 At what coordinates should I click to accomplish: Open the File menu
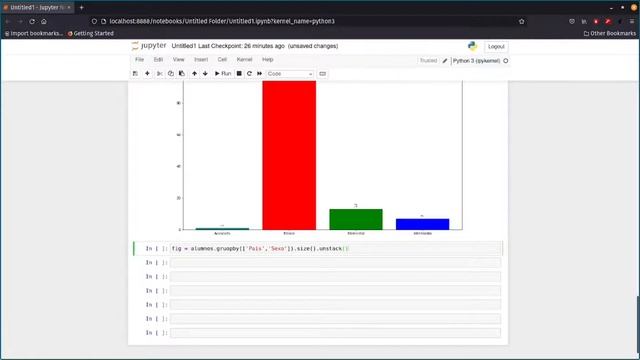[x=140, y=60]
